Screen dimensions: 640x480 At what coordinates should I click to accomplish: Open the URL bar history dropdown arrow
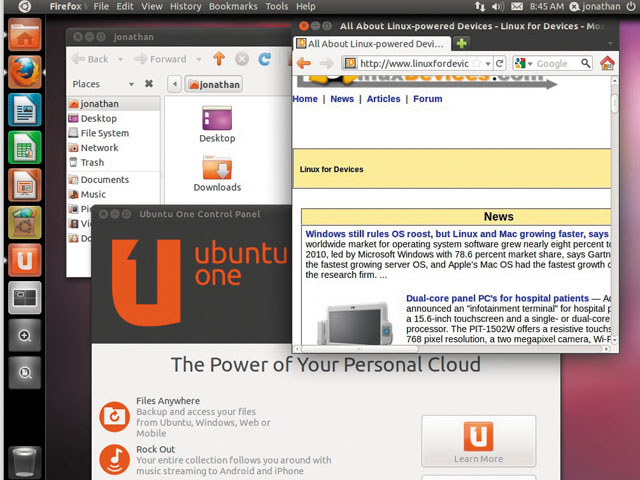tap(488, 64)
